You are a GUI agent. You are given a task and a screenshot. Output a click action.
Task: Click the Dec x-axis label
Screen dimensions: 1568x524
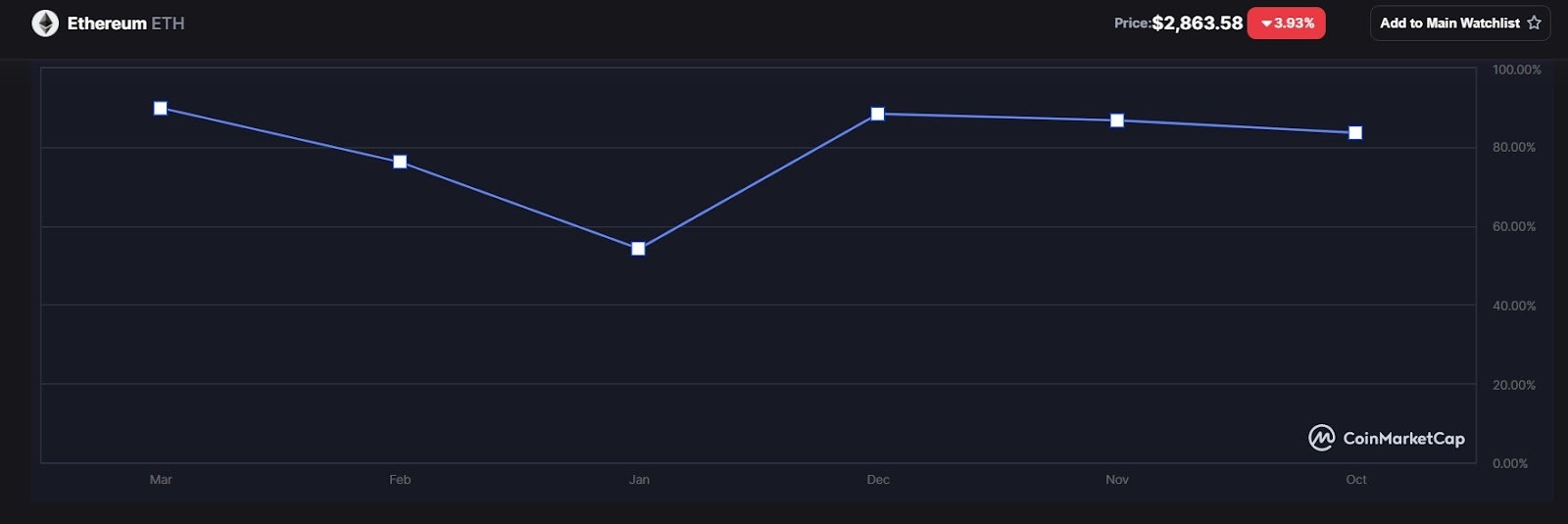(x=878, y=480)
